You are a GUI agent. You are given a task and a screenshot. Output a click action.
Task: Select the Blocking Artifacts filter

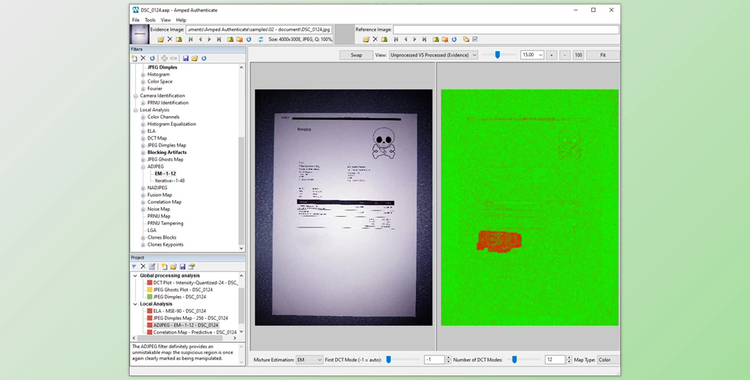coord(167,152)
